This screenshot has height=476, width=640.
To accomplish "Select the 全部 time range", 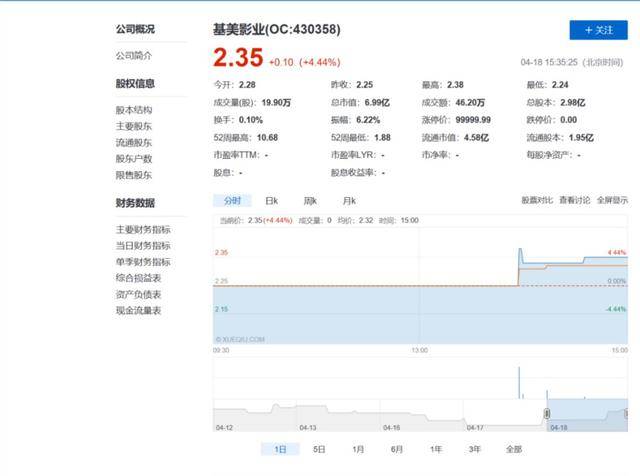I will (514, 449).
